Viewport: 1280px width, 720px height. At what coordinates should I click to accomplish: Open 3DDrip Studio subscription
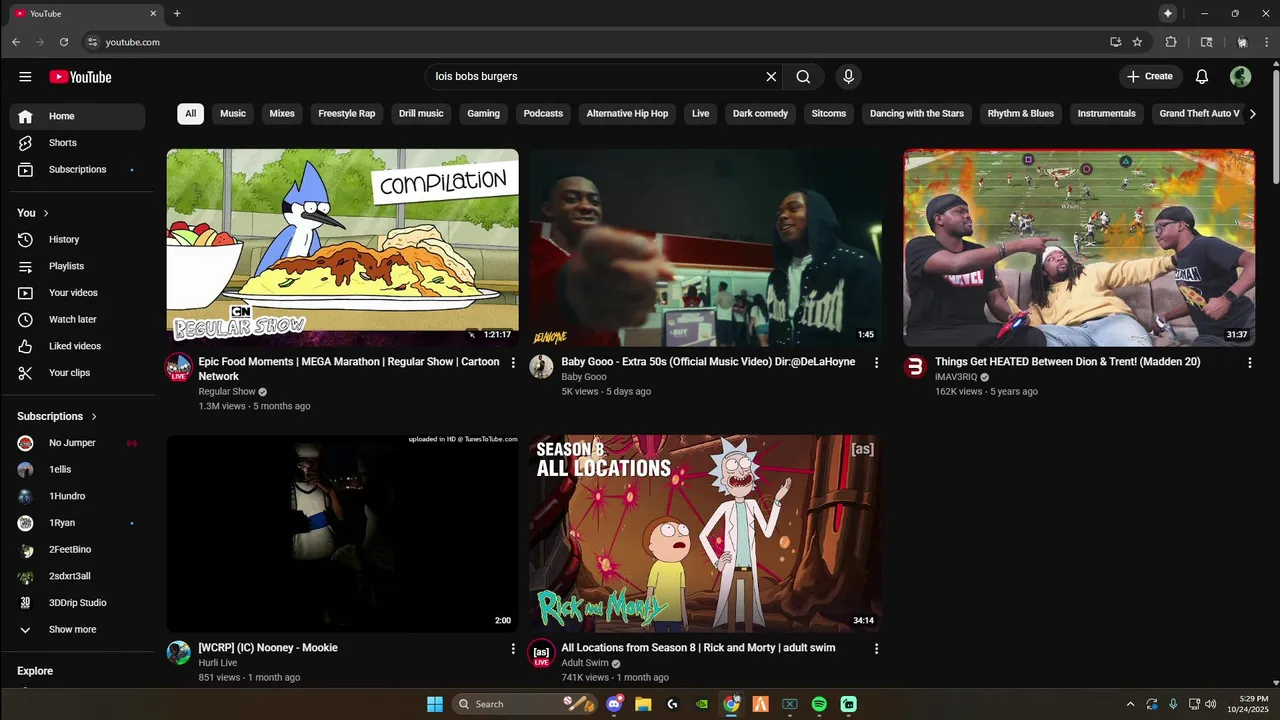[77, 603]
